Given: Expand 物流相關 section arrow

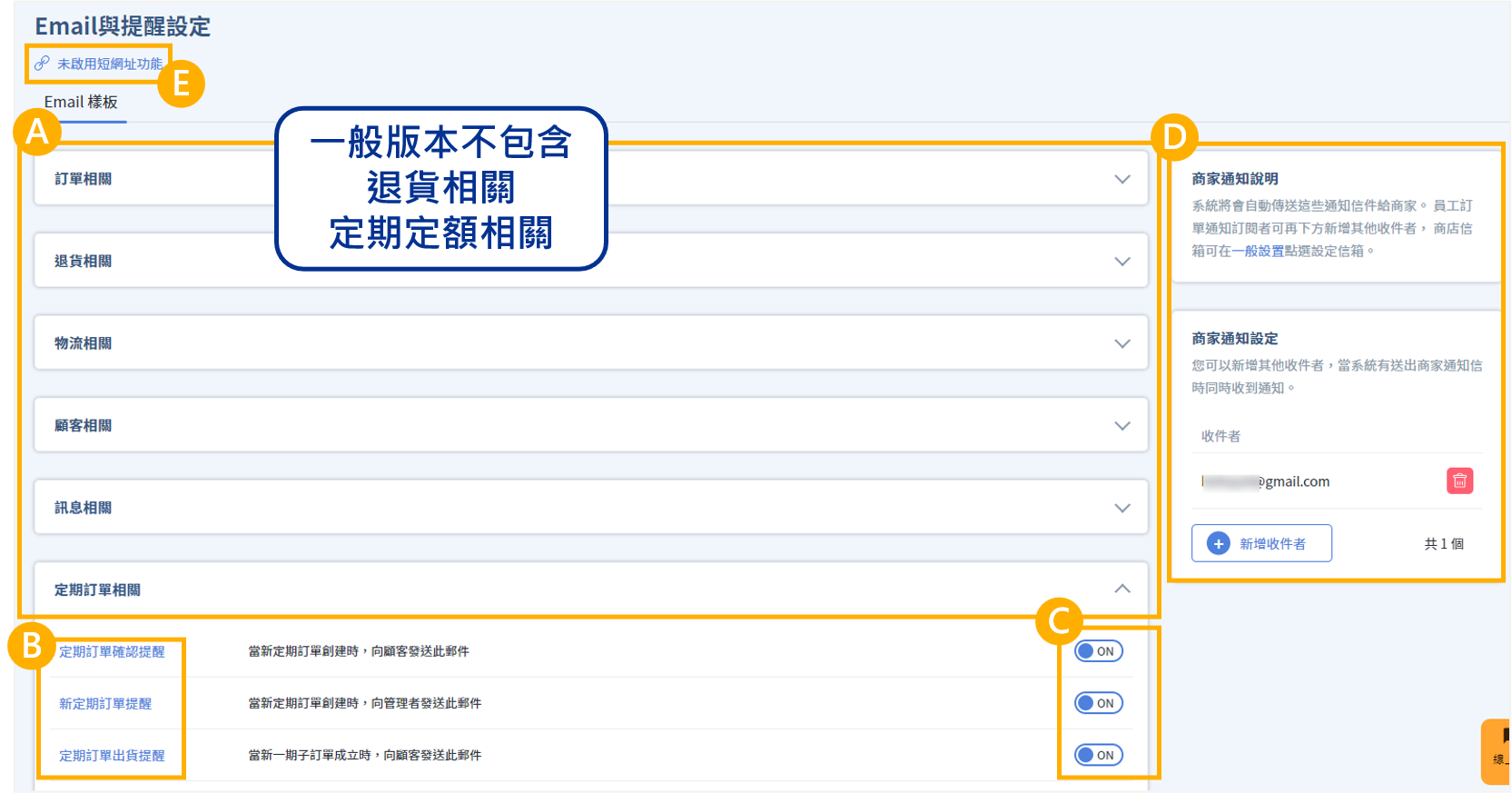Looking at the screenshot, I should pyautogui.click(x=1122, y=343).
